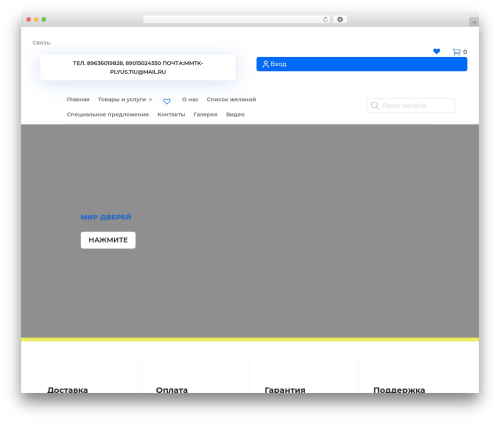Minimize the window with yellow button
The height and width of the screenshot is (423, 500).
(x=36, y=19)
